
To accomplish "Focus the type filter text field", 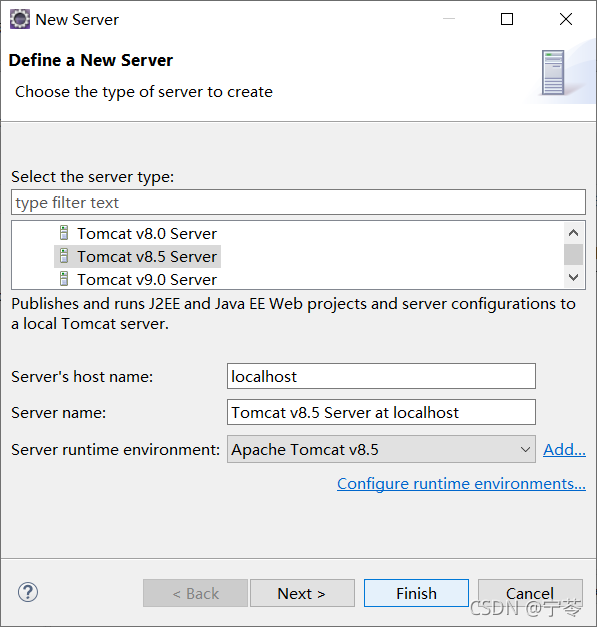I will [298, 202].
